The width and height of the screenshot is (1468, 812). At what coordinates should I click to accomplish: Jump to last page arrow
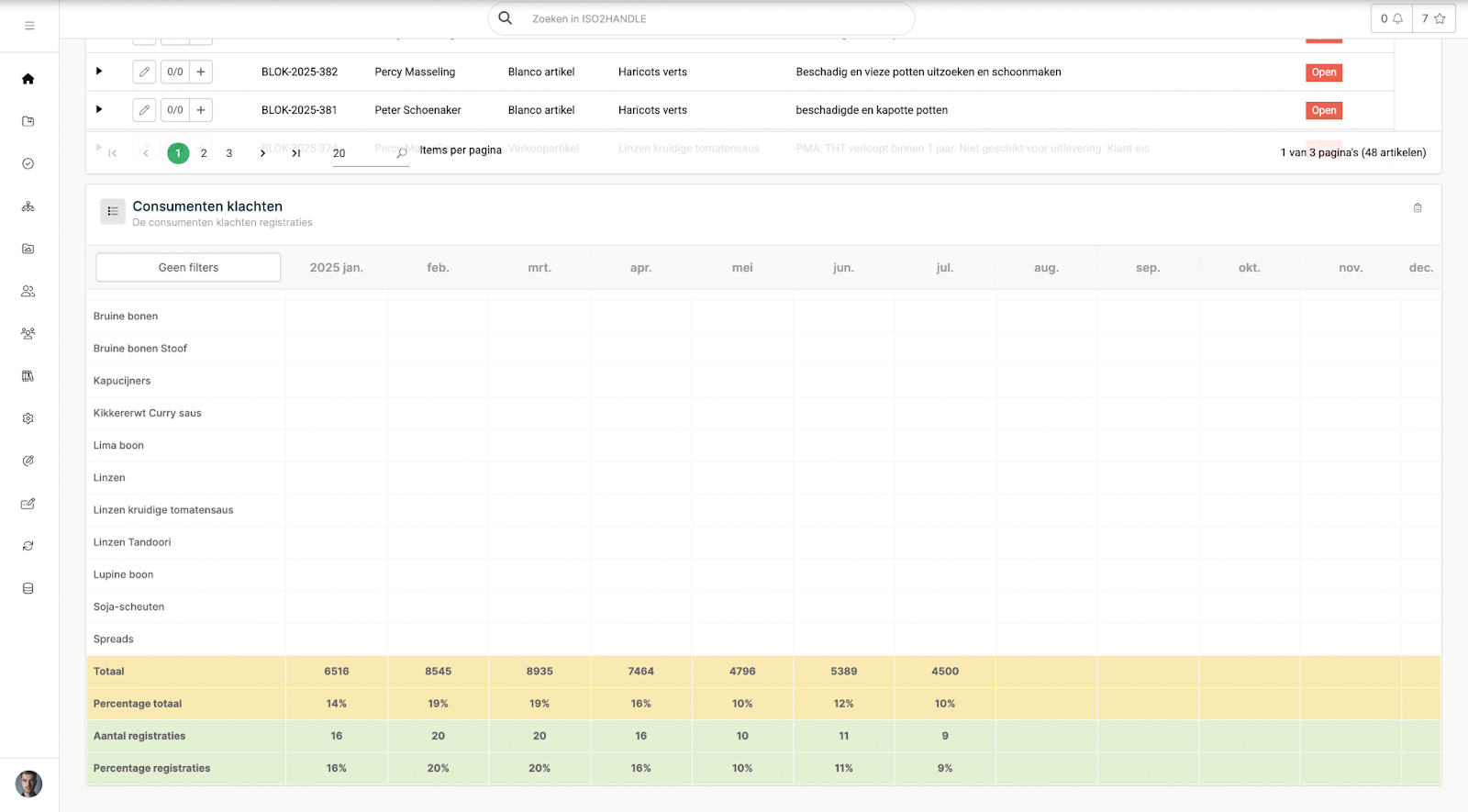pos(295,153)
